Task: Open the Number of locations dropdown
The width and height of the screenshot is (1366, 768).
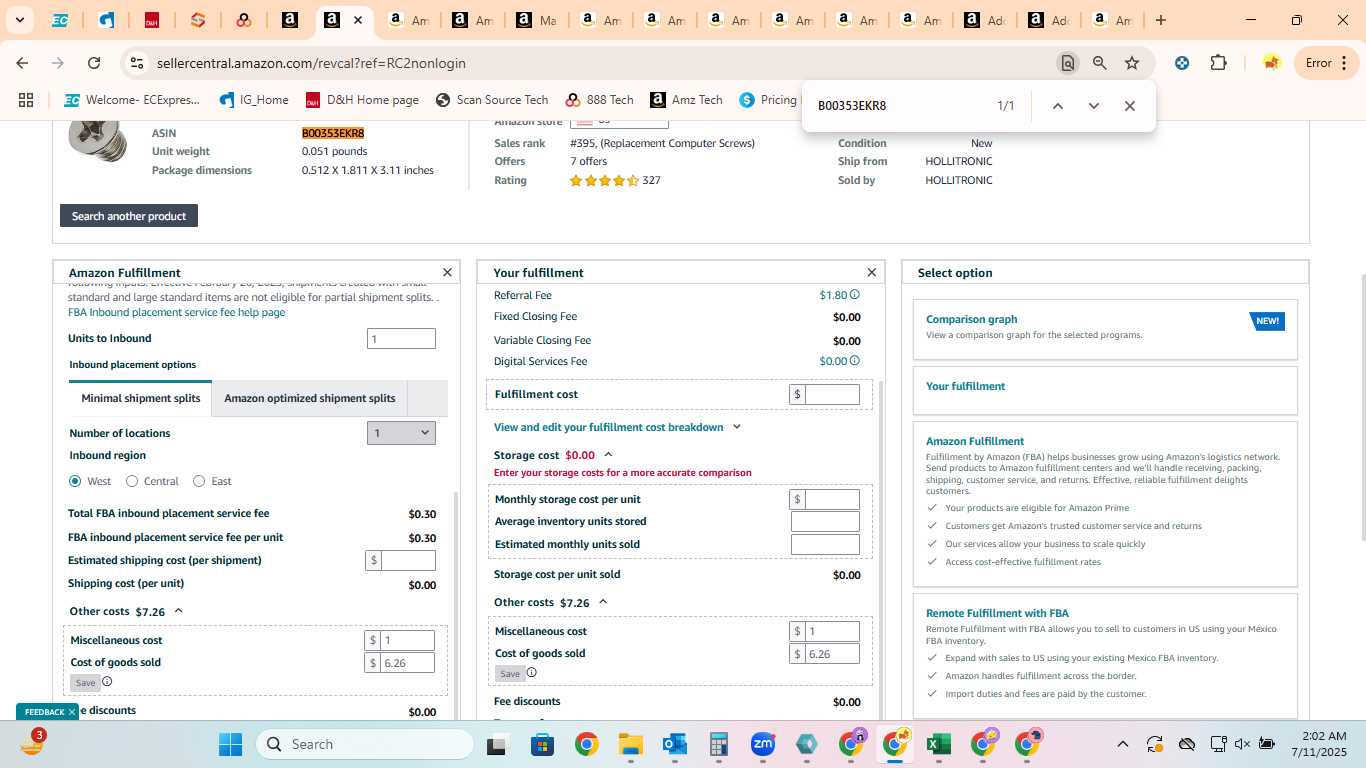Action: [x=401, y=433]
